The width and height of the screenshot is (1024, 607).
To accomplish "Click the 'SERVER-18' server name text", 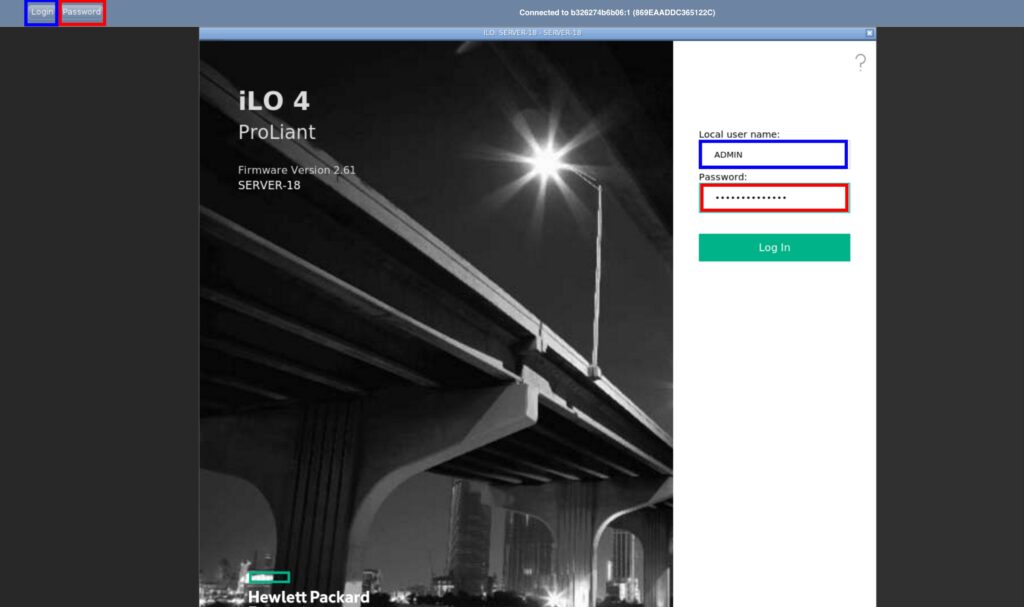I will pyautogui.click(x=269, y=186).
